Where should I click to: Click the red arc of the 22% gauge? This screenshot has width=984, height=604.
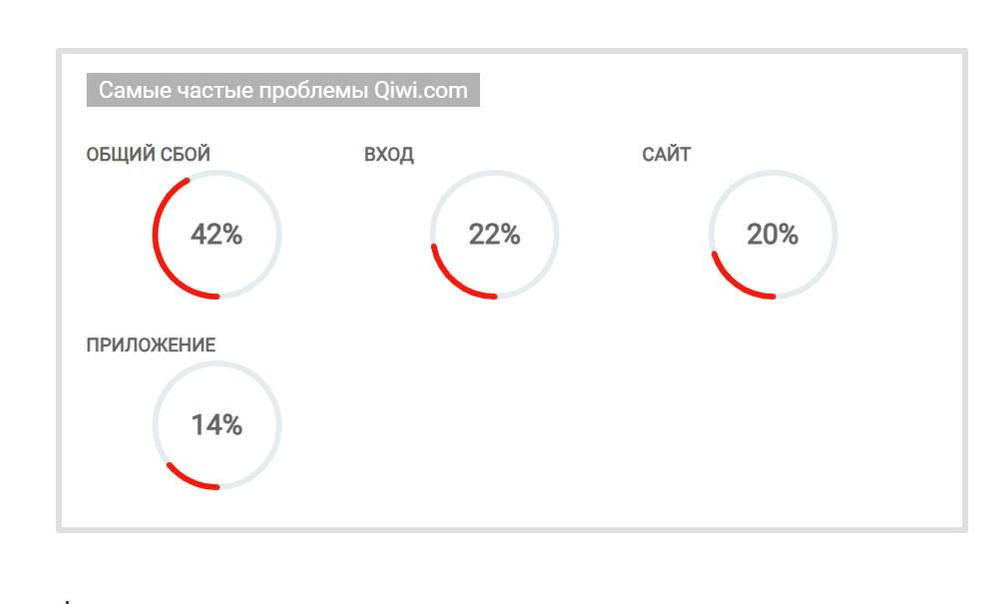pyautogui.click(x=450, y=281)
